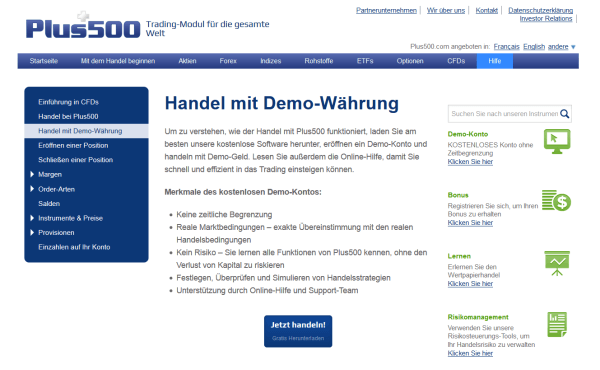Go to the ETFs tab
Viewport: 600px width, 370px height.
(x=365, y=61)
